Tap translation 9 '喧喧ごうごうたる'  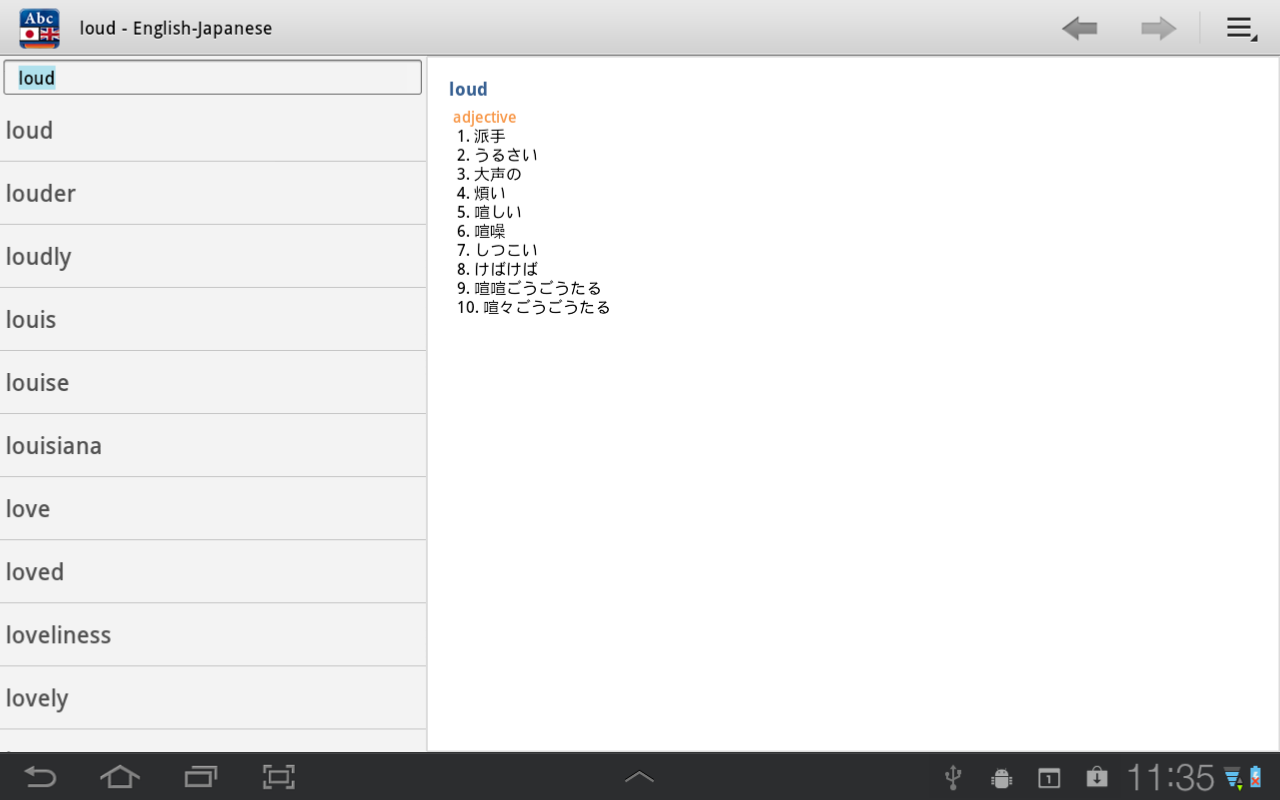tap(538, 288)
